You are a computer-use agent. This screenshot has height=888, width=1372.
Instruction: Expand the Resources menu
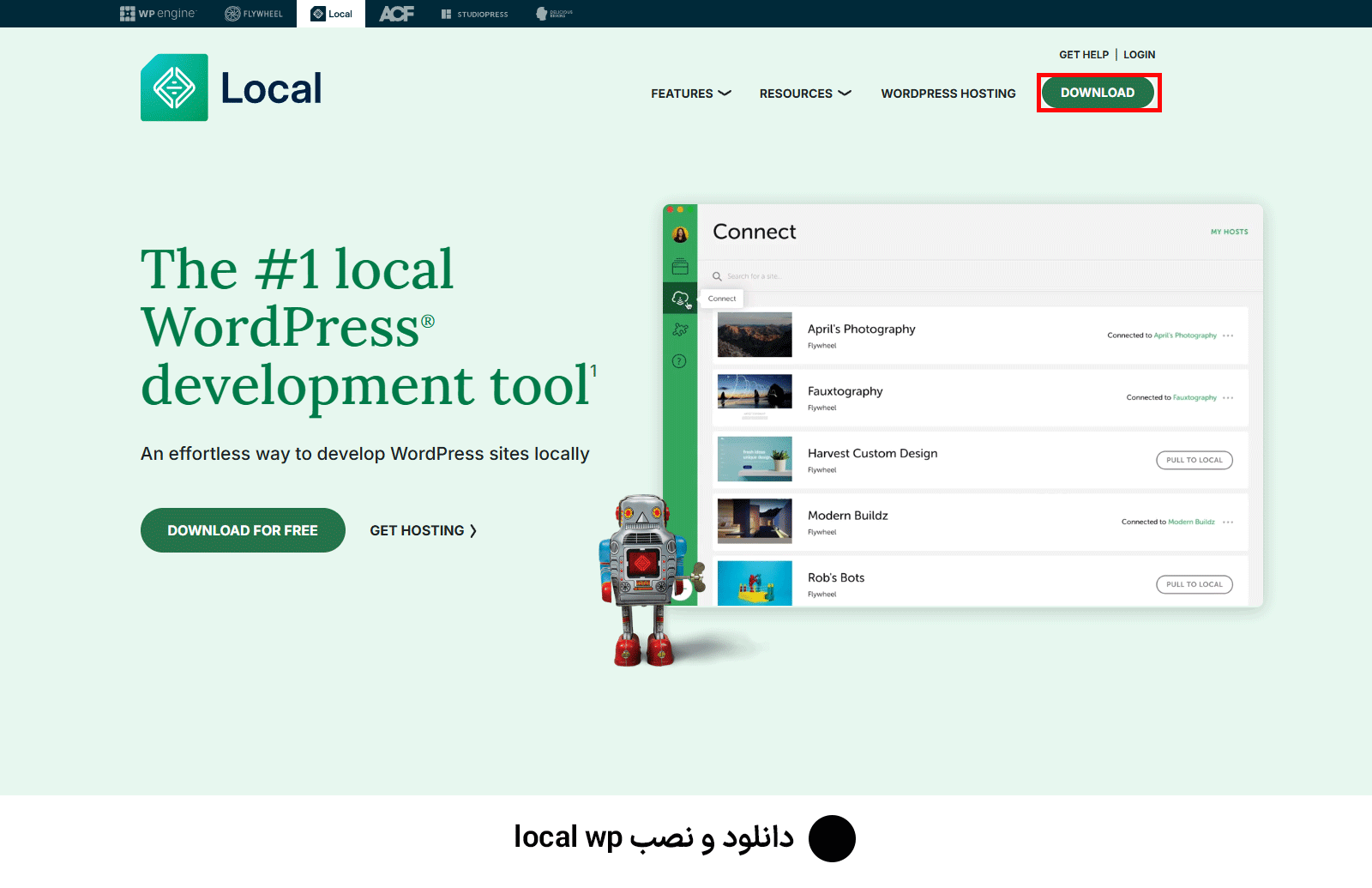pyautogui.click(x=805, y=94)
